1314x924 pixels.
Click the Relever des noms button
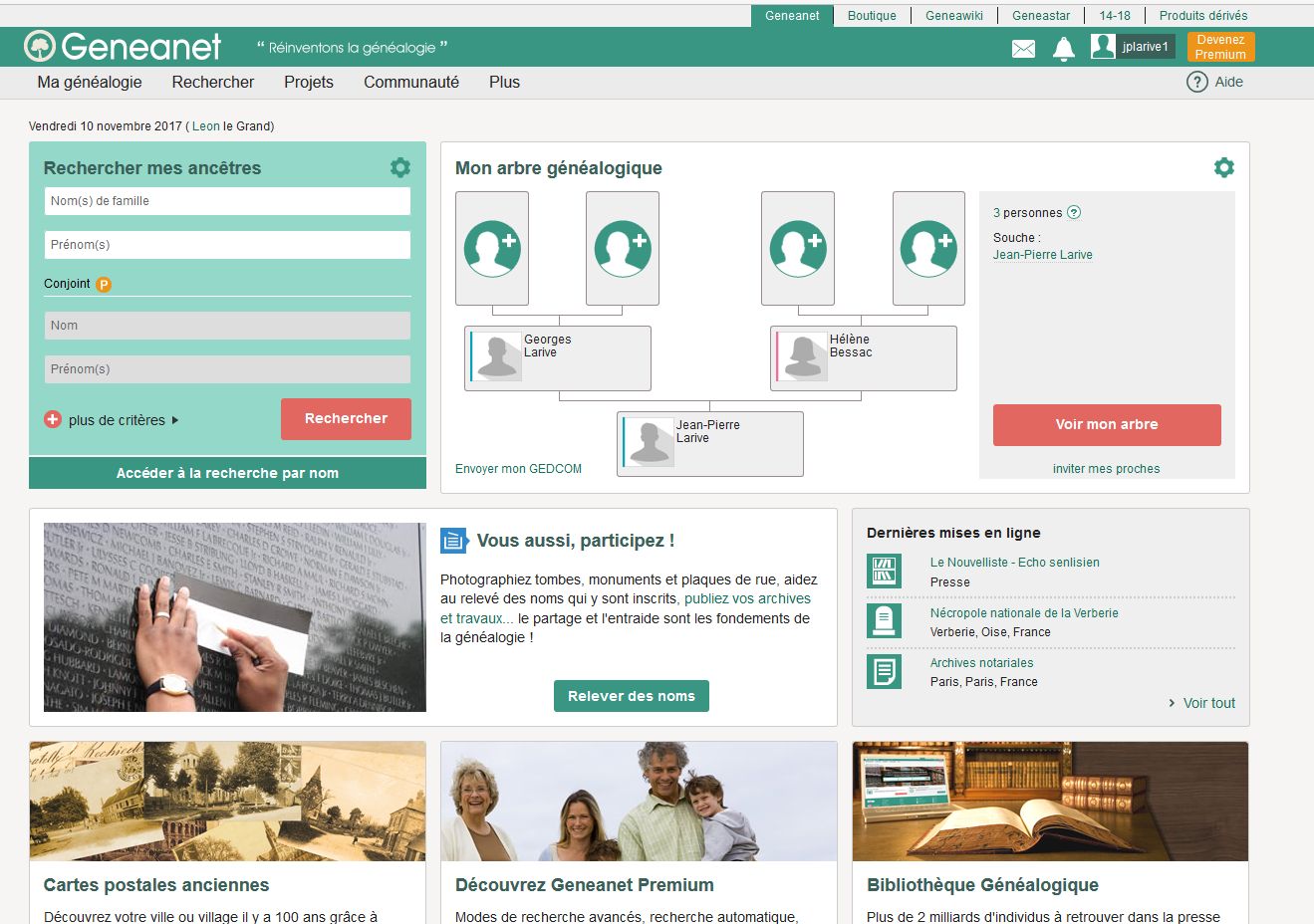[x=632, y=696]
